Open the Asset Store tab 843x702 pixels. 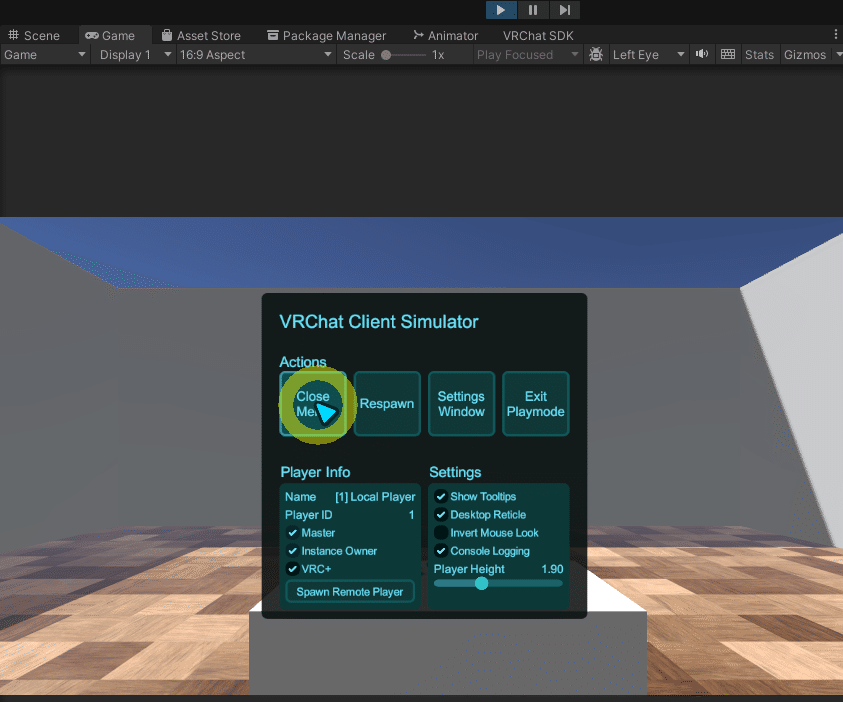pos(201,35)
